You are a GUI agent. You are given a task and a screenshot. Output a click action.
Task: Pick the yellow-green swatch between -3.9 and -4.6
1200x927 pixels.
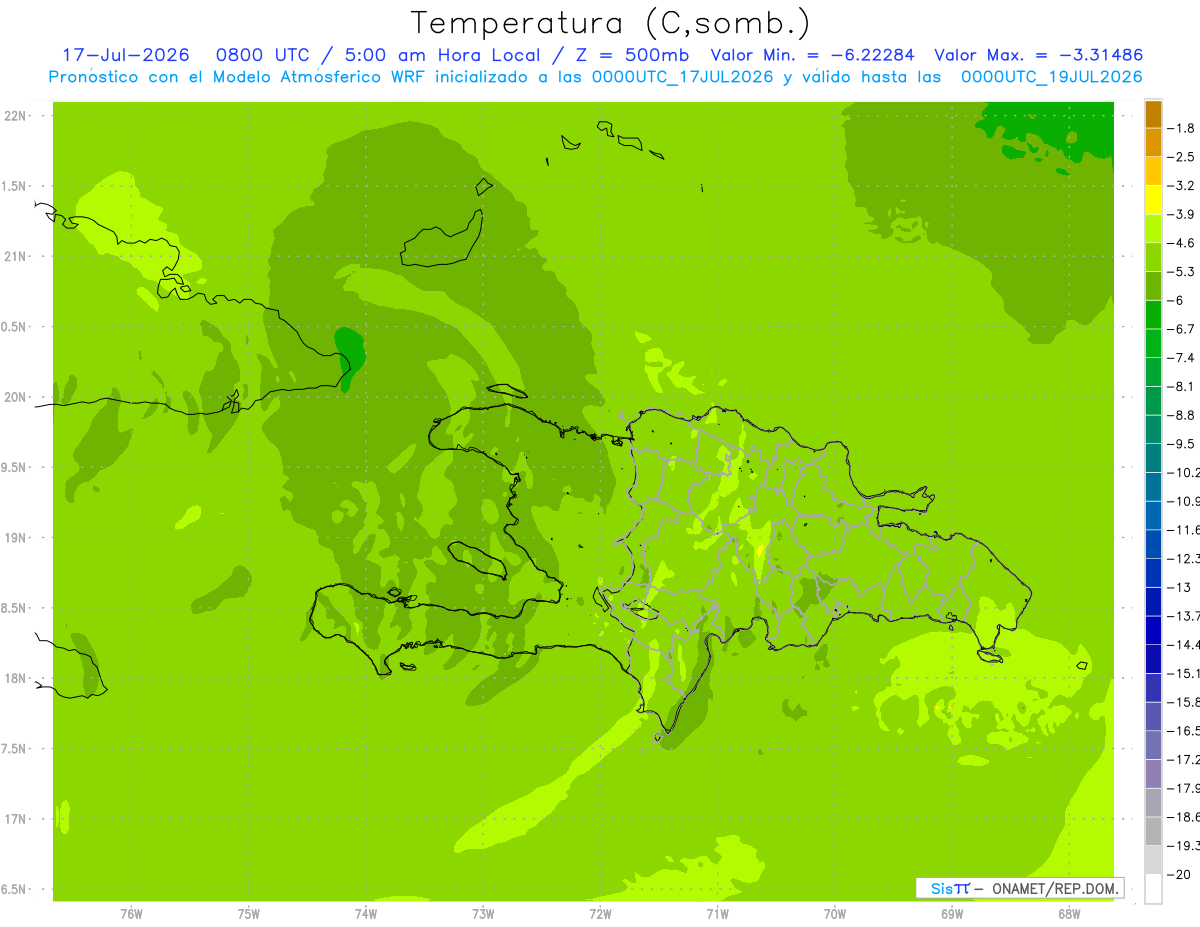pyautogui.click(x=1153, y=229)
